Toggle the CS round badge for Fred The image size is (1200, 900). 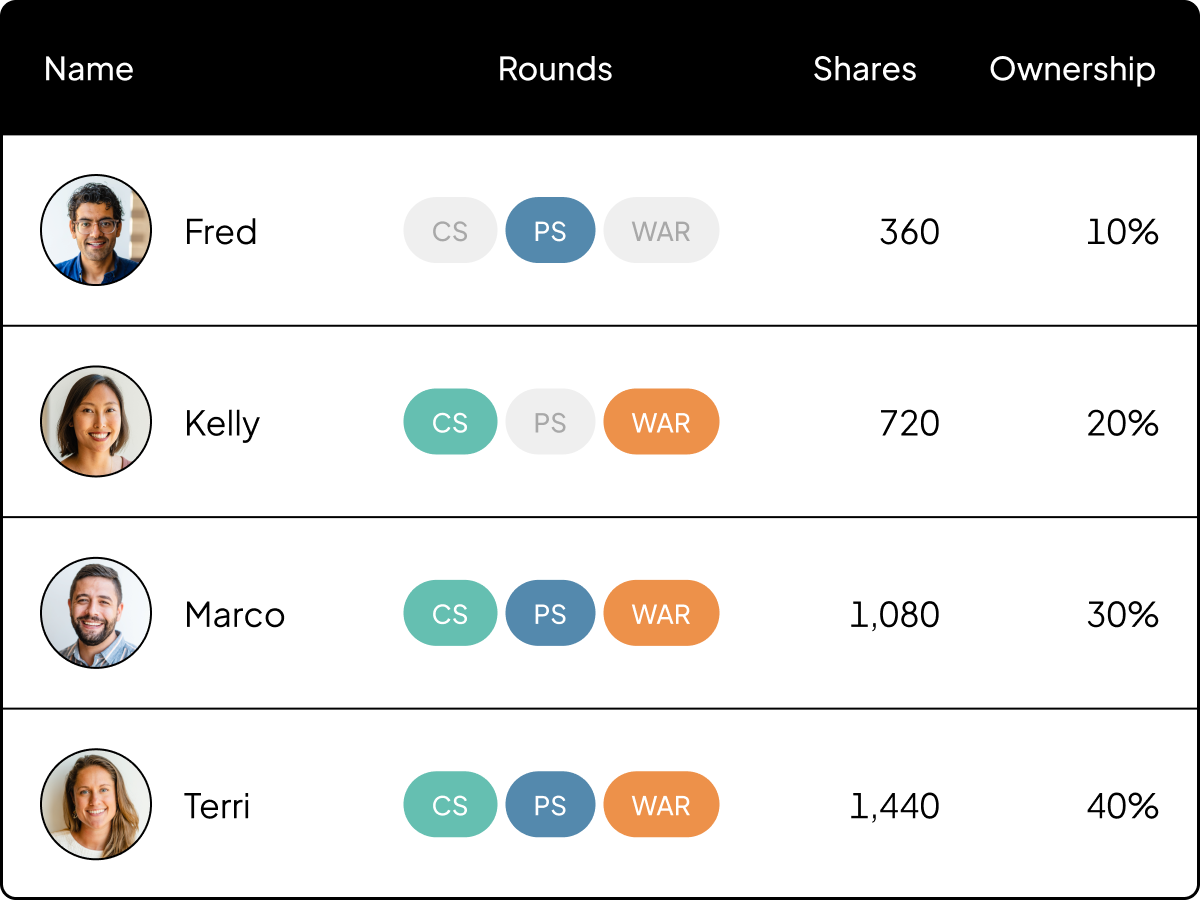click(x=450, y=230)
